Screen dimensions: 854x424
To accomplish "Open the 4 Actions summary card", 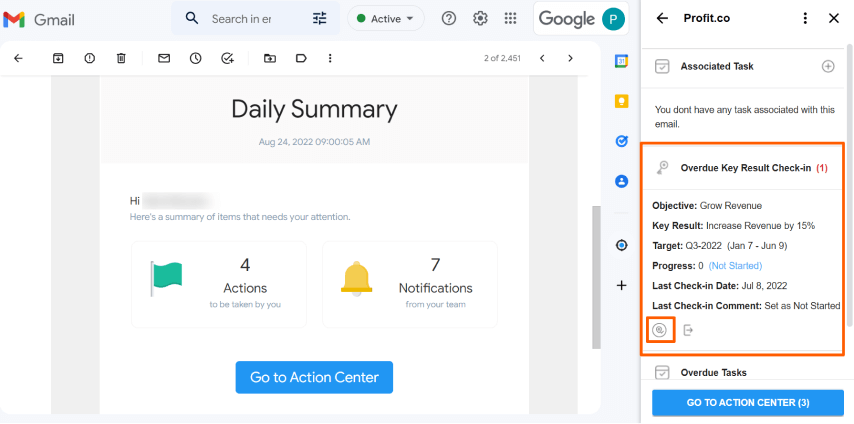I will pos(219,284).
